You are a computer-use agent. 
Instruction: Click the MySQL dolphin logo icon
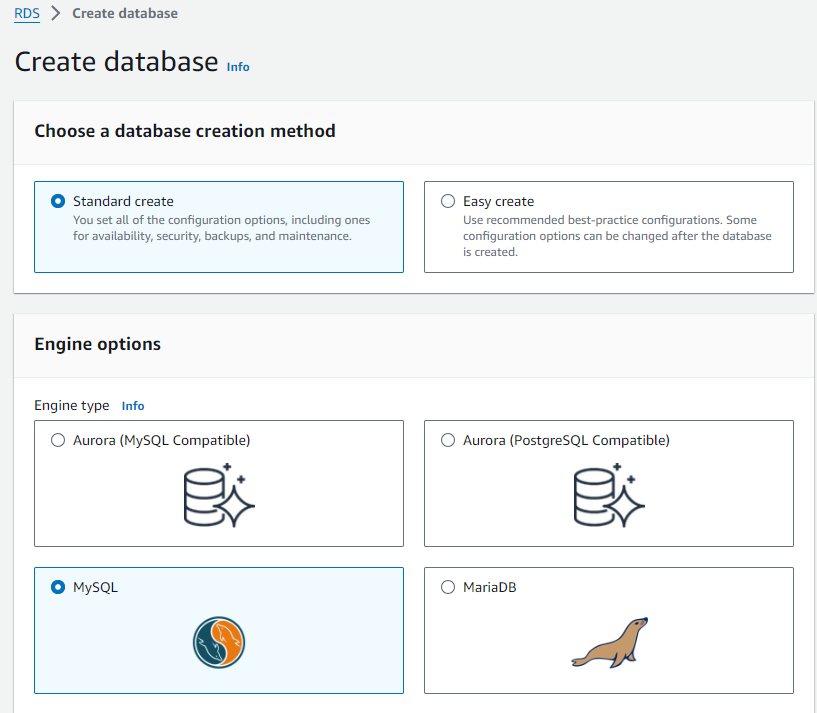tap(219, 641)
